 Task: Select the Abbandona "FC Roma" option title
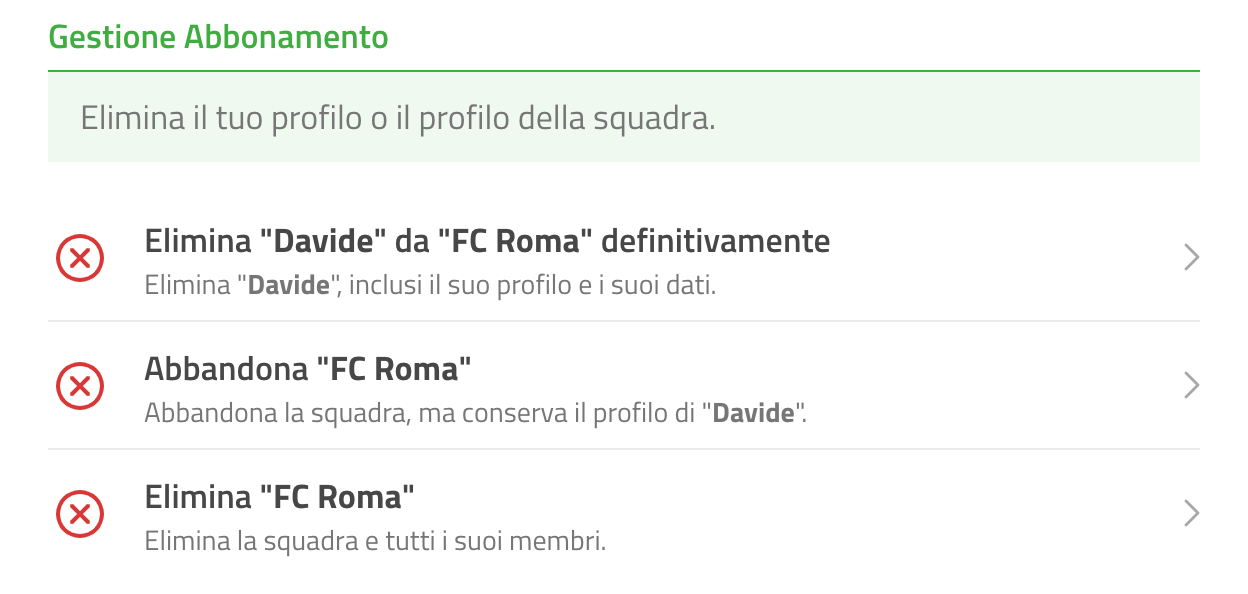coord(308,369)
